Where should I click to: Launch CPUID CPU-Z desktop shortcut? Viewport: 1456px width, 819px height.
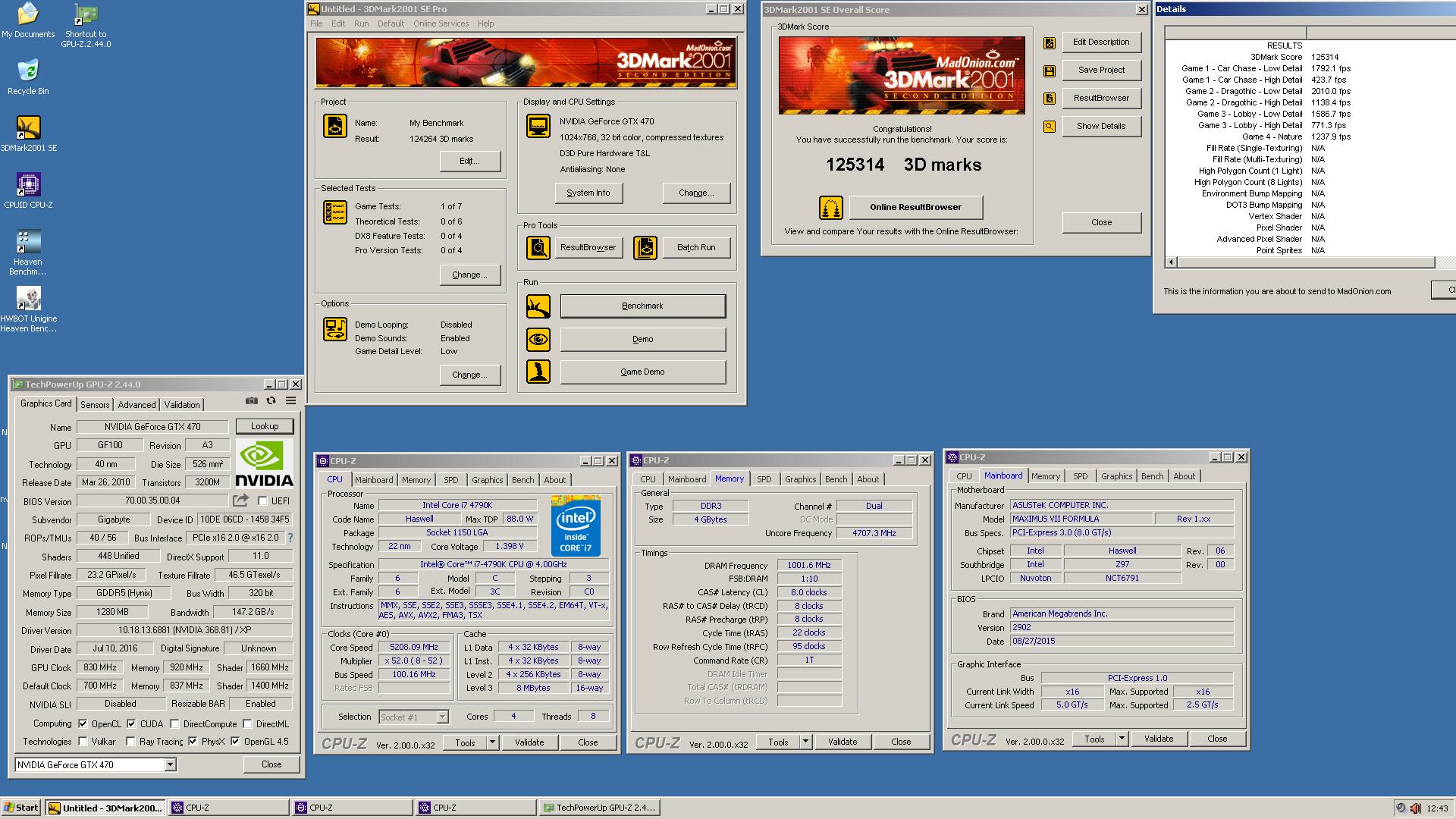tap(28, 190)
